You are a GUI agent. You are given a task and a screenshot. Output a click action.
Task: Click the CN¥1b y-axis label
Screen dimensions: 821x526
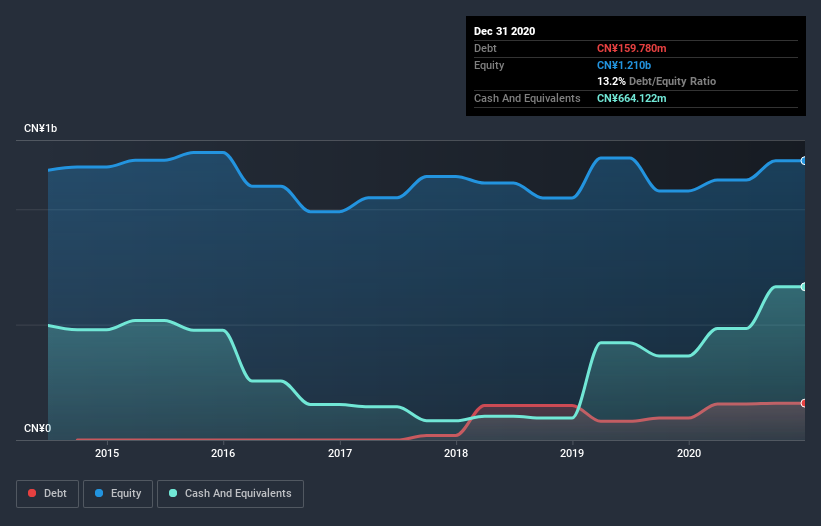pos(40,128)
